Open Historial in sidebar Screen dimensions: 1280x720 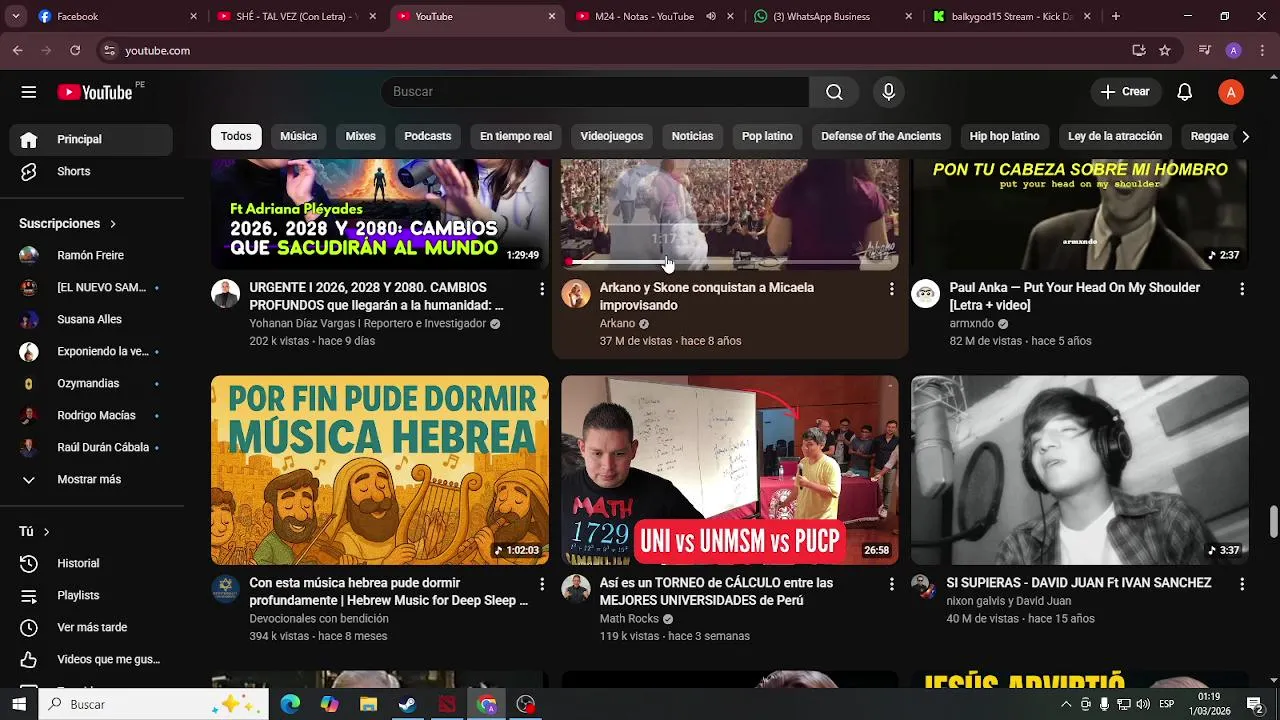pos(91,563)
